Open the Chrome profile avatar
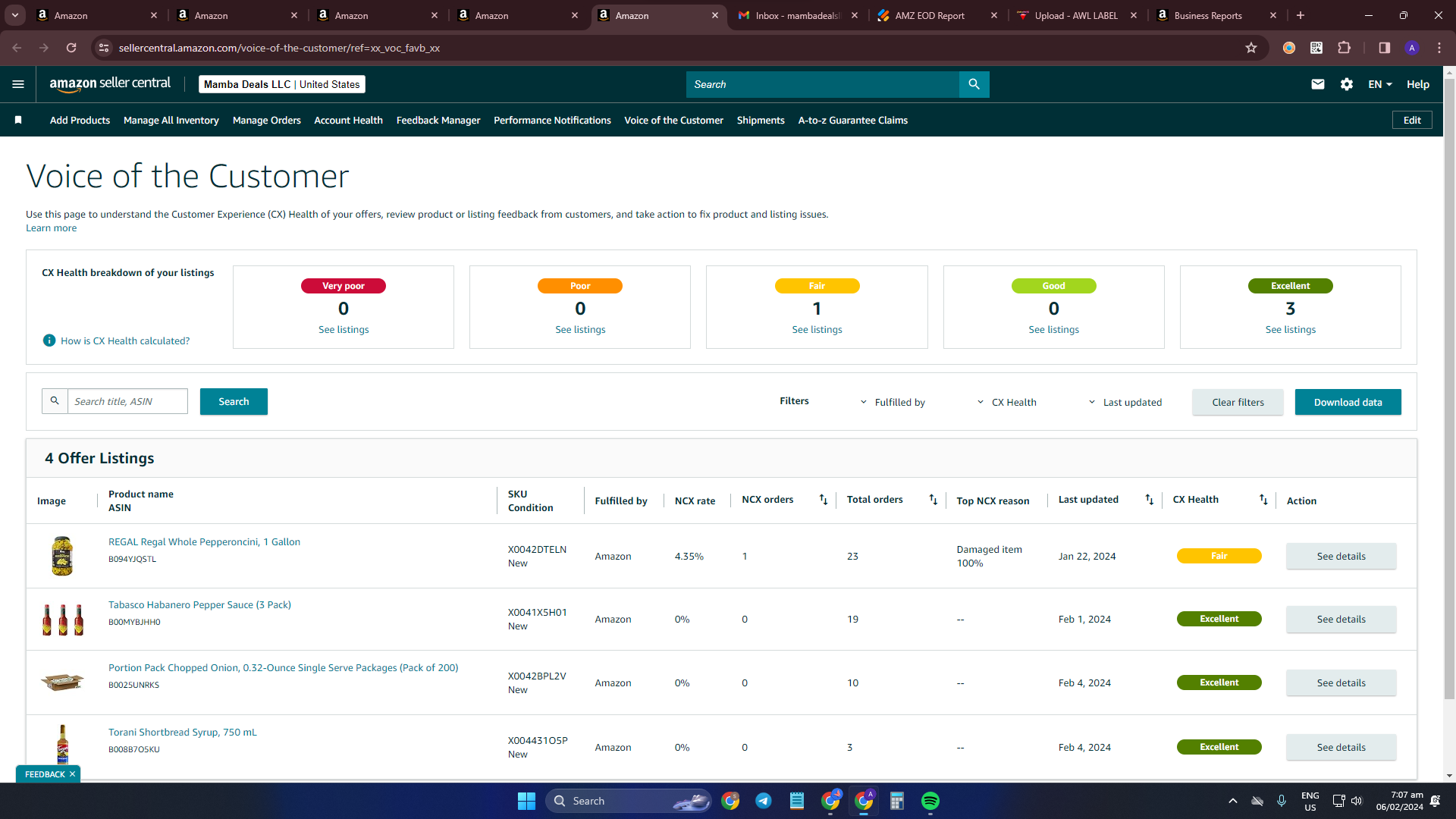 [x=1412, y=48]
